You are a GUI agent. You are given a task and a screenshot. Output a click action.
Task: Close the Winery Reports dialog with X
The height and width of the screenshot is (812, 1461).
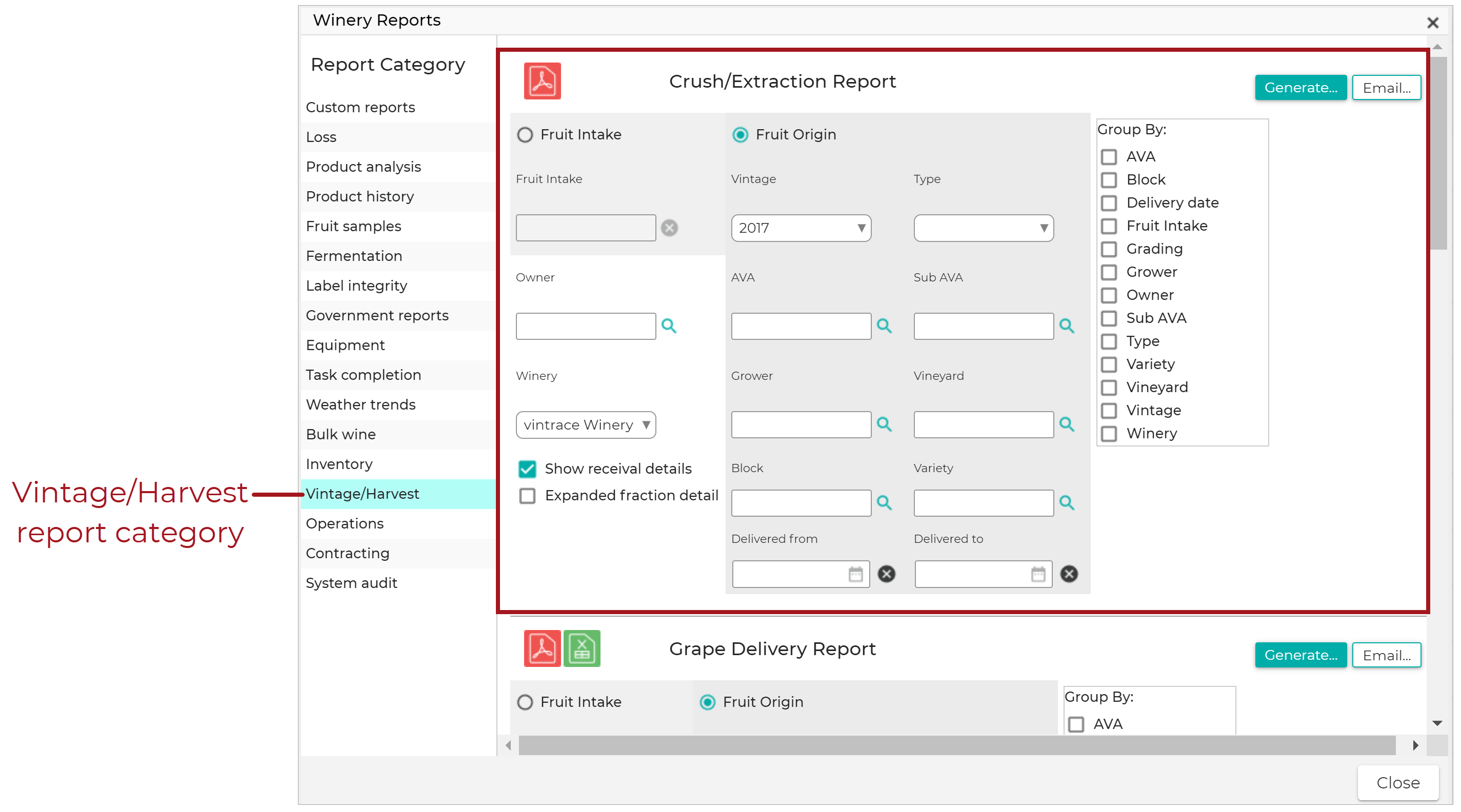tap(1433, 23)
